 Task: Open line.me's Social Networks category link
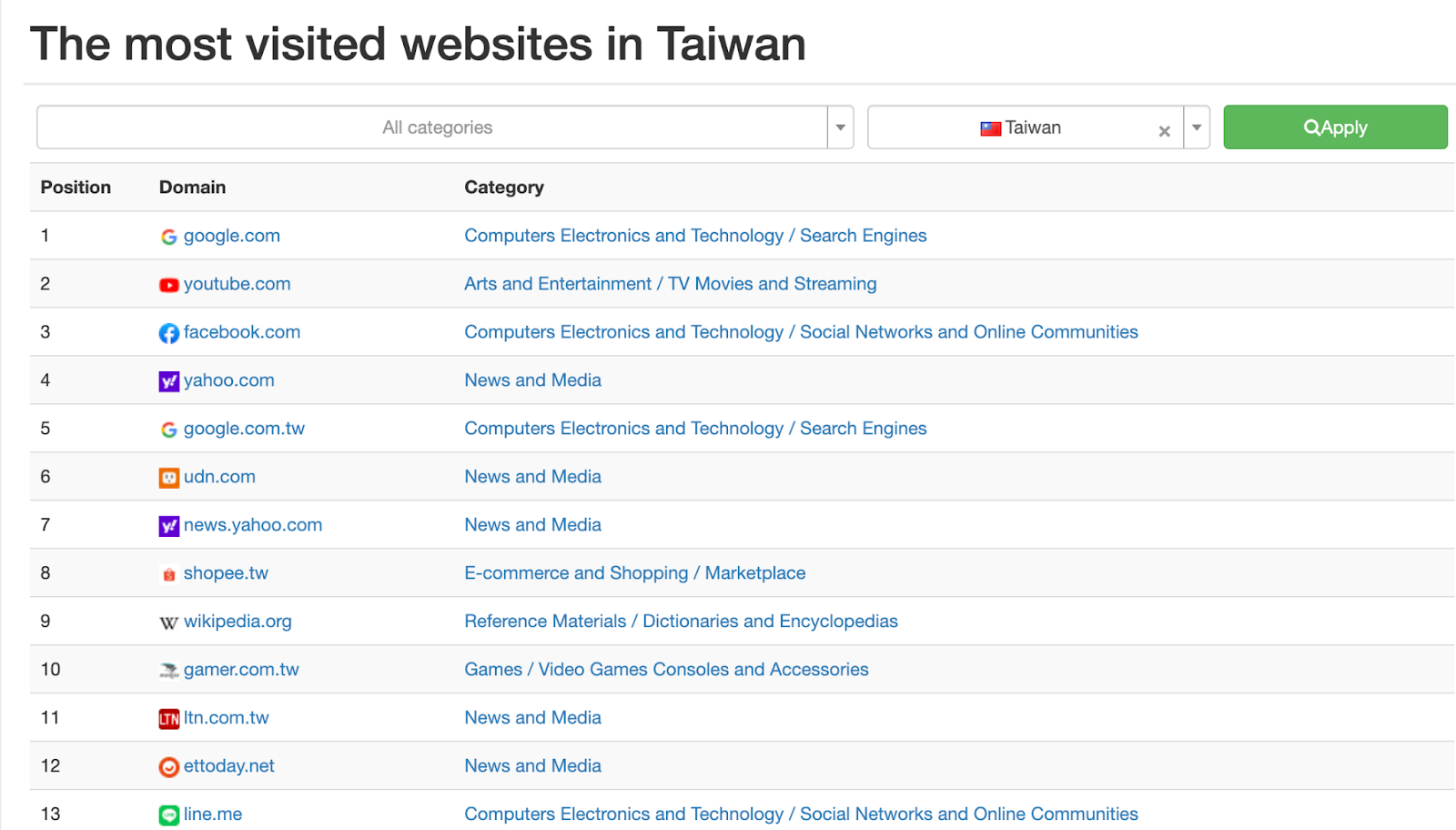[x=801, y=815]
